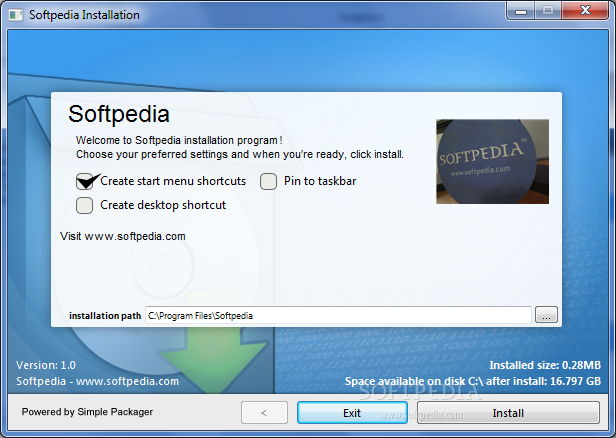616x438 pixels.
Task: Enable Pin to taskbar checkbox
Action: click(x=268, y=181)
